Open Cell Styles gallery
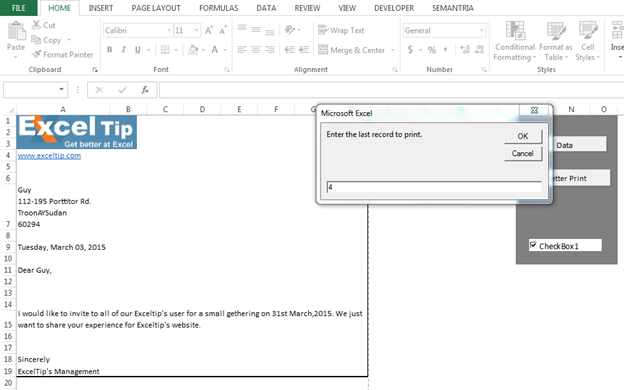 [587, 41]
